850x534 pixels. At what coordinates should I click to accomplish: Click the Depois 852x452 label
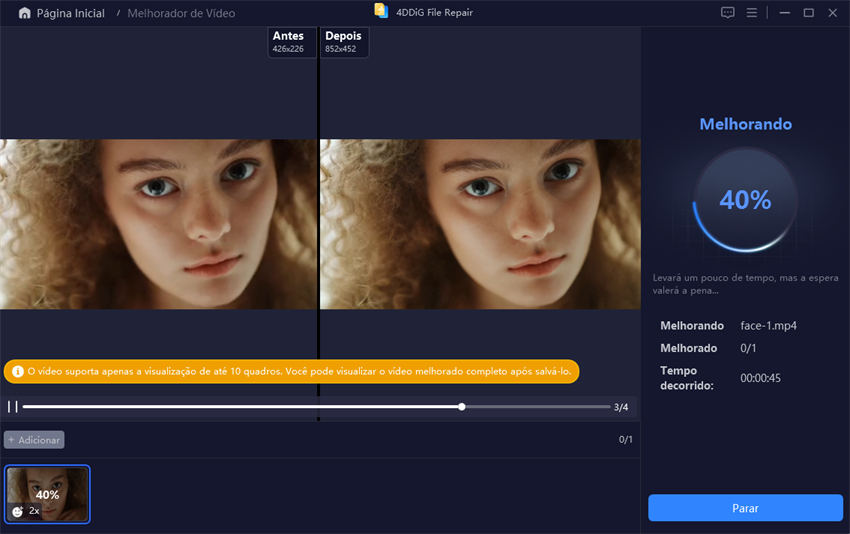pos(344,42)
